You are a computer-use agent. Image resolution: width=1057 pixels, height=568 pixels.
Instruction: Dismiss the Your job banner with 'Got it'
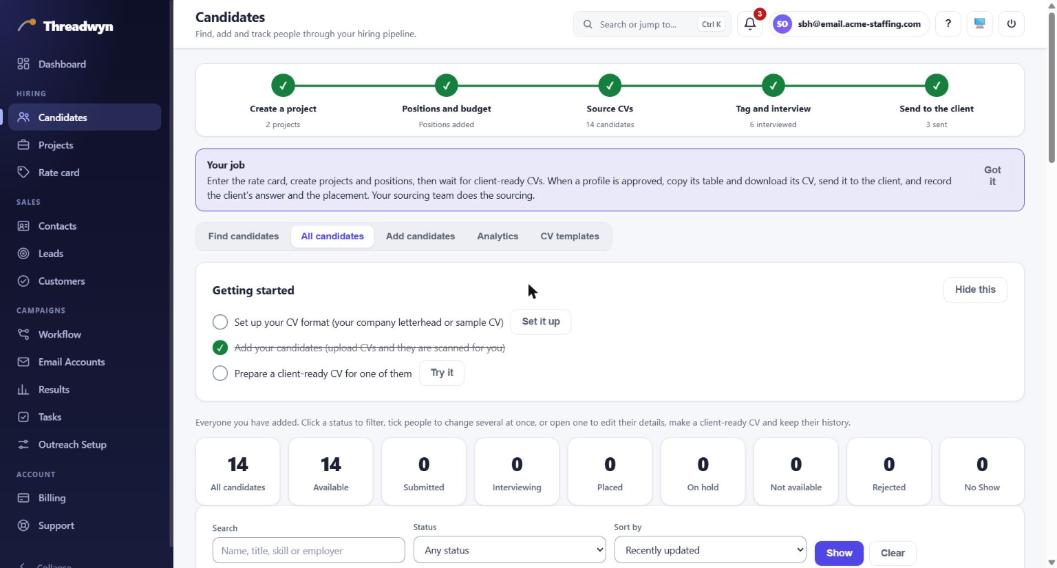(992, 175)
